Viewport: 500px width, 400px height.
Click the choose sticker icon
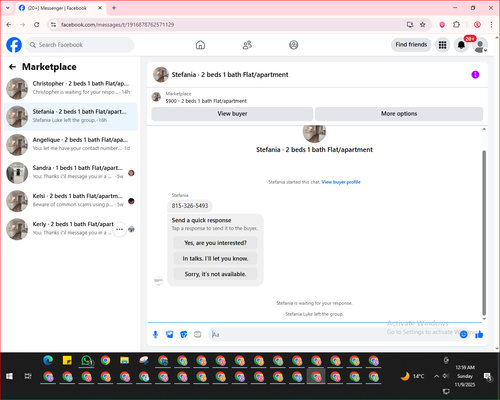coord(184,334)
